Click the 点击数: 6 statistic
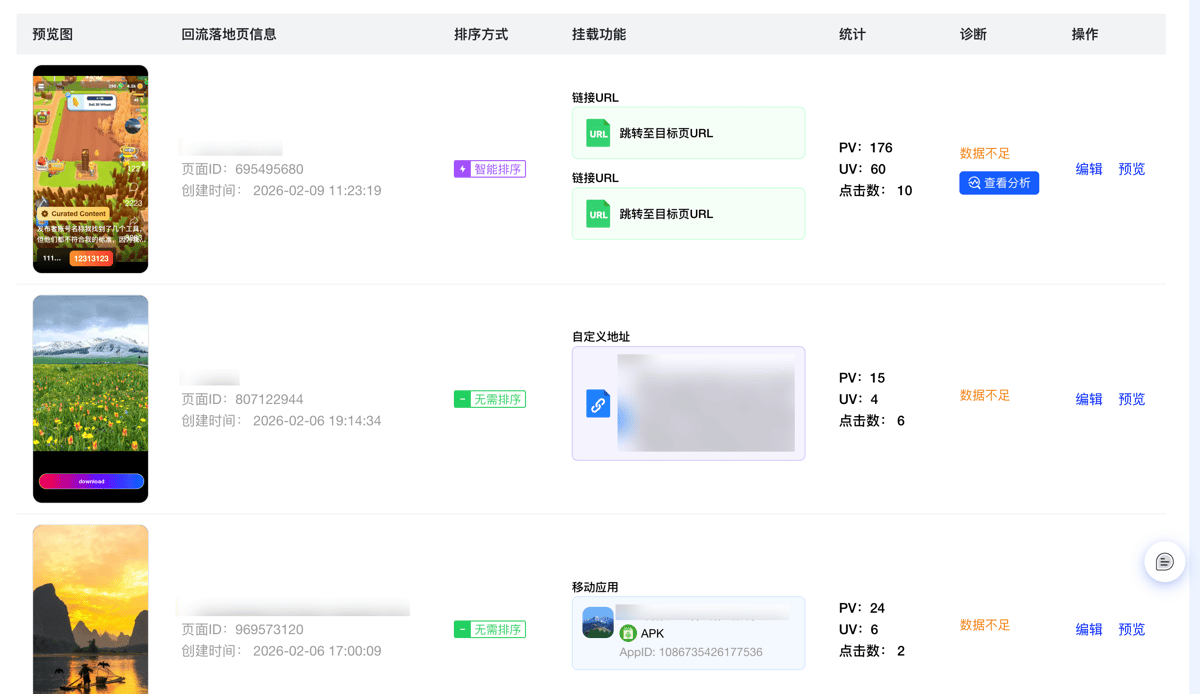This screenshot has width=1200, height=694. (x=872, y=420)
